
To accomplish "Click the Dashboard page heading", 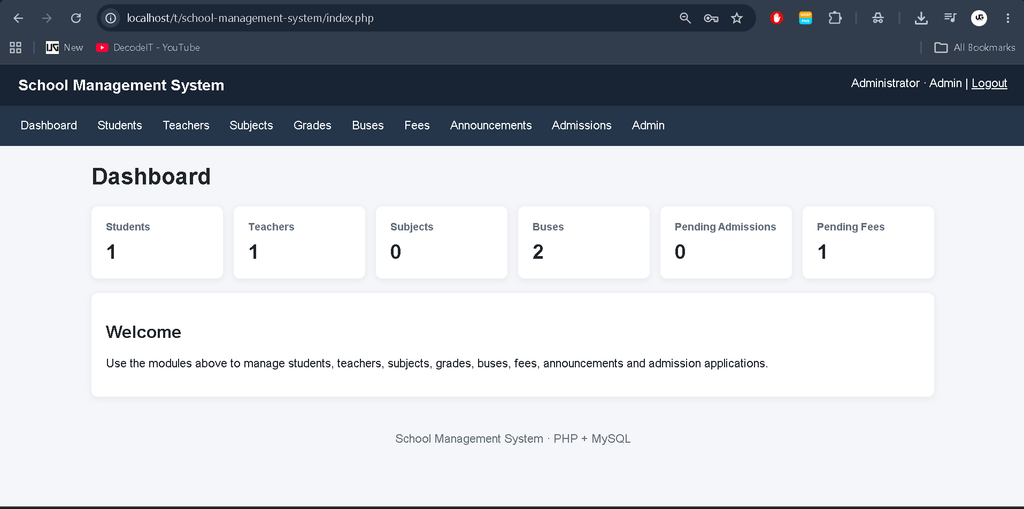I will 152,177.
